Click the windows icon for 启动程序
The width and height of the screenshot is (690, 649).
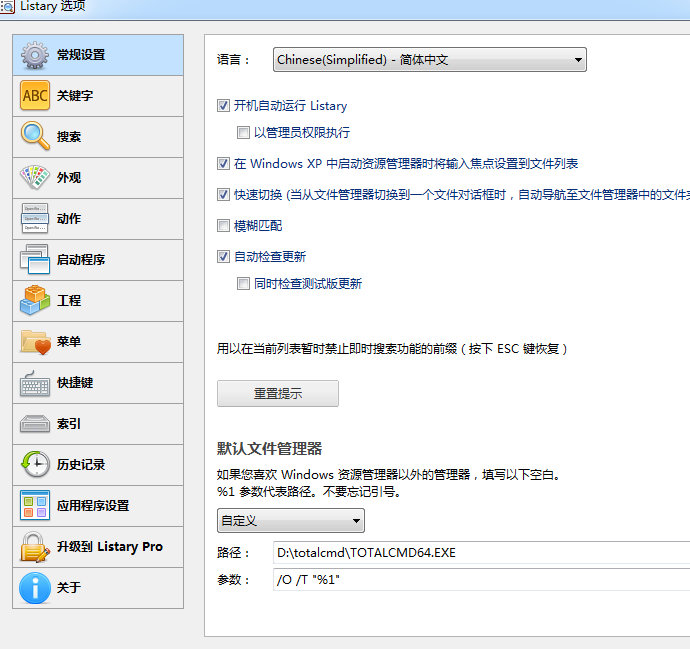pos(35,259)
